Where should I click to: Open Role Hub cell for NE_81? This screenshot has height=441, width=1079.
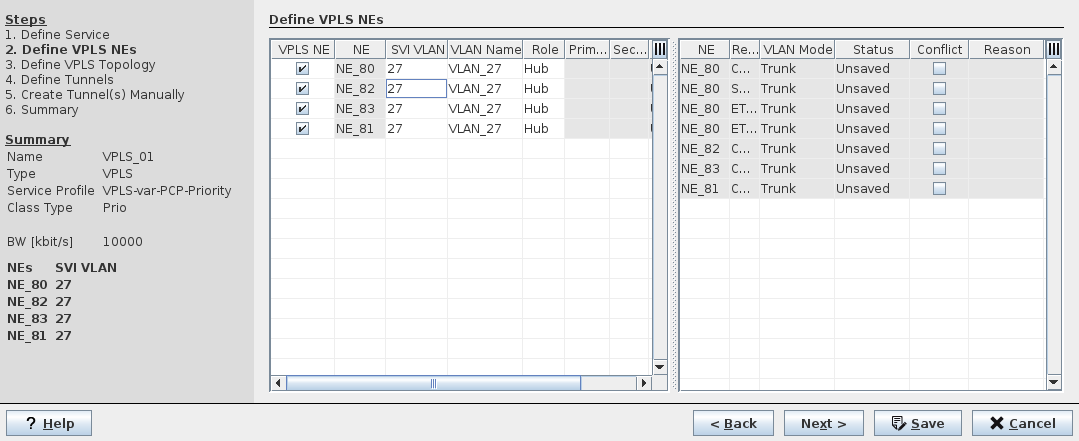[x=542, y=129]
